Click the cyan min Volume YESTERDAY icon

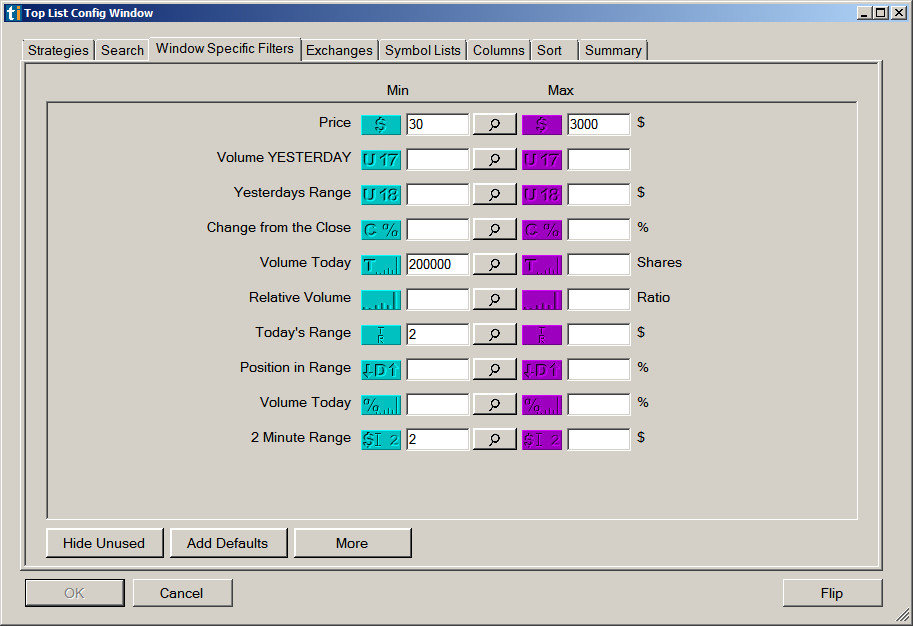point(381,160)
